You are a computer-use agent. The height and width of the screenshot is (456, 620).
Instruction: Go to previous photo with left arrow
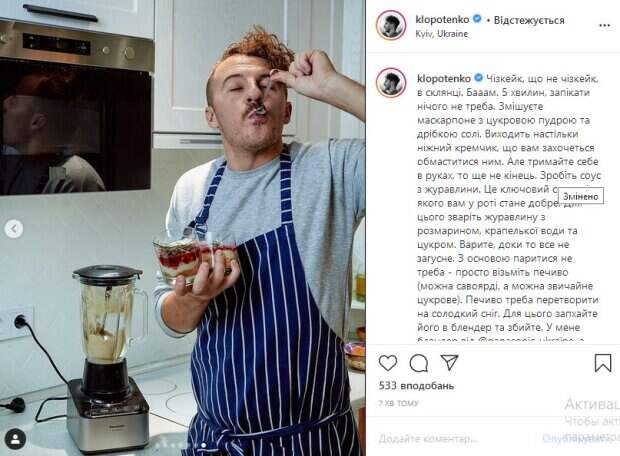point(14,229)
